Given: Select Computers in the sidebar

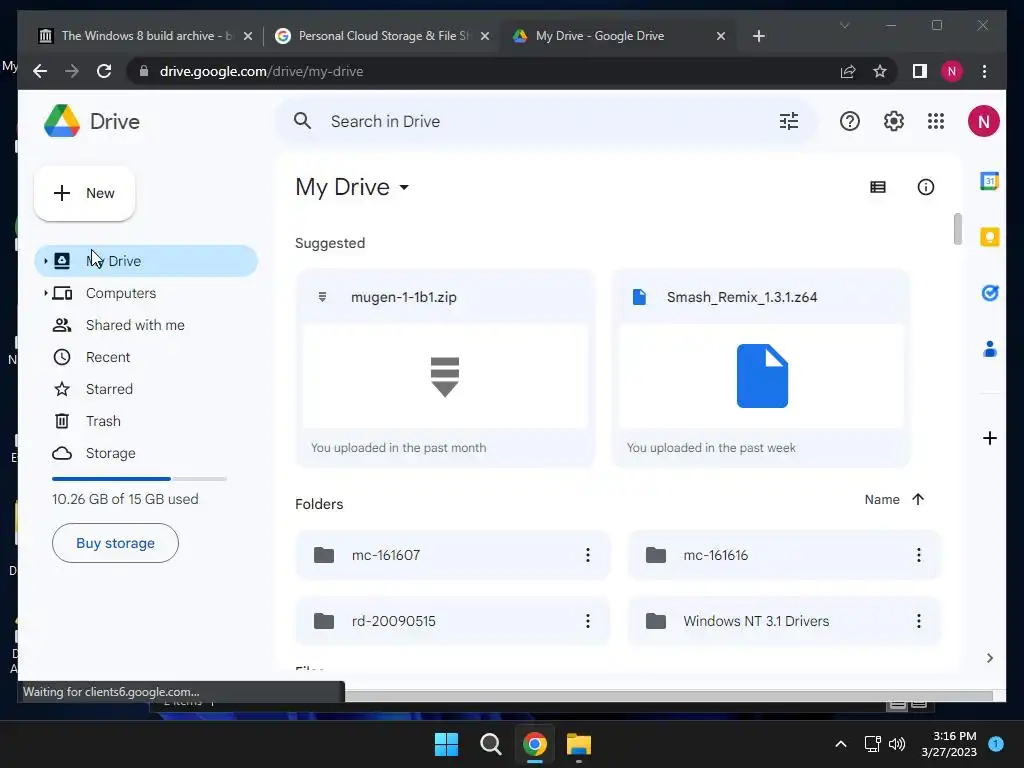Looking at the screenshot, I should [121, 293].
